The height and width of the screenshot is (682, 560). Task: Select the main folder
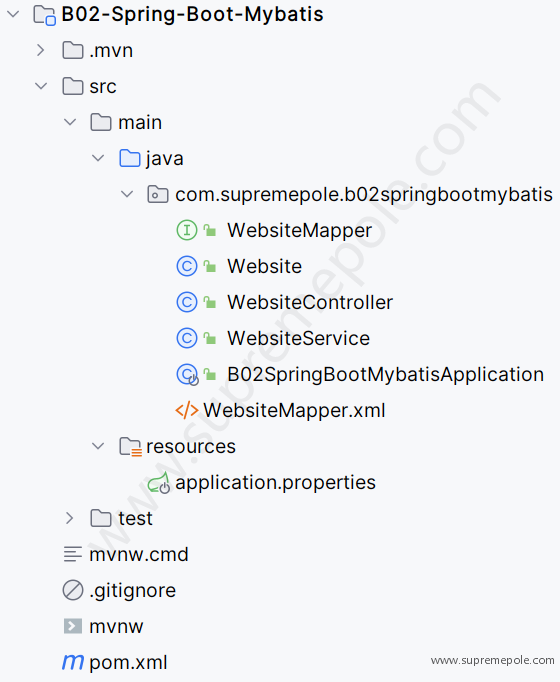tap(140, 123)
